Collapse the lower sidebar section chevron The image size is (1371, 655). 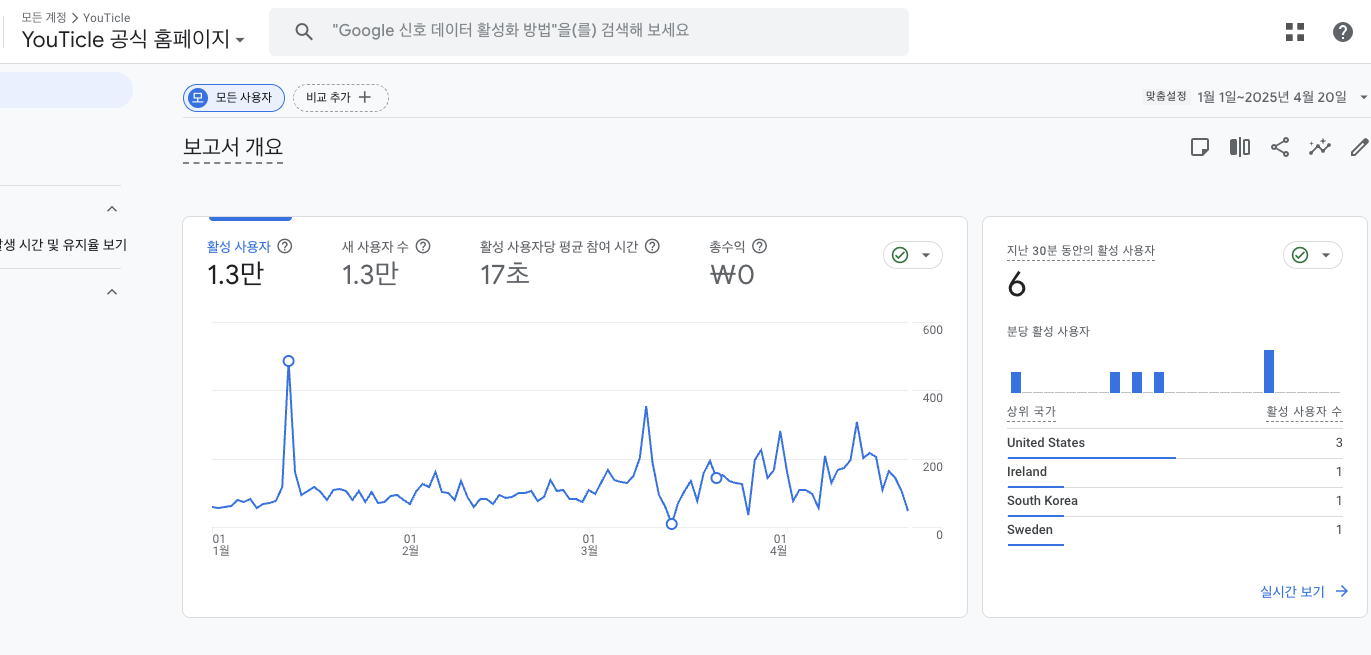tap(112, 292)
